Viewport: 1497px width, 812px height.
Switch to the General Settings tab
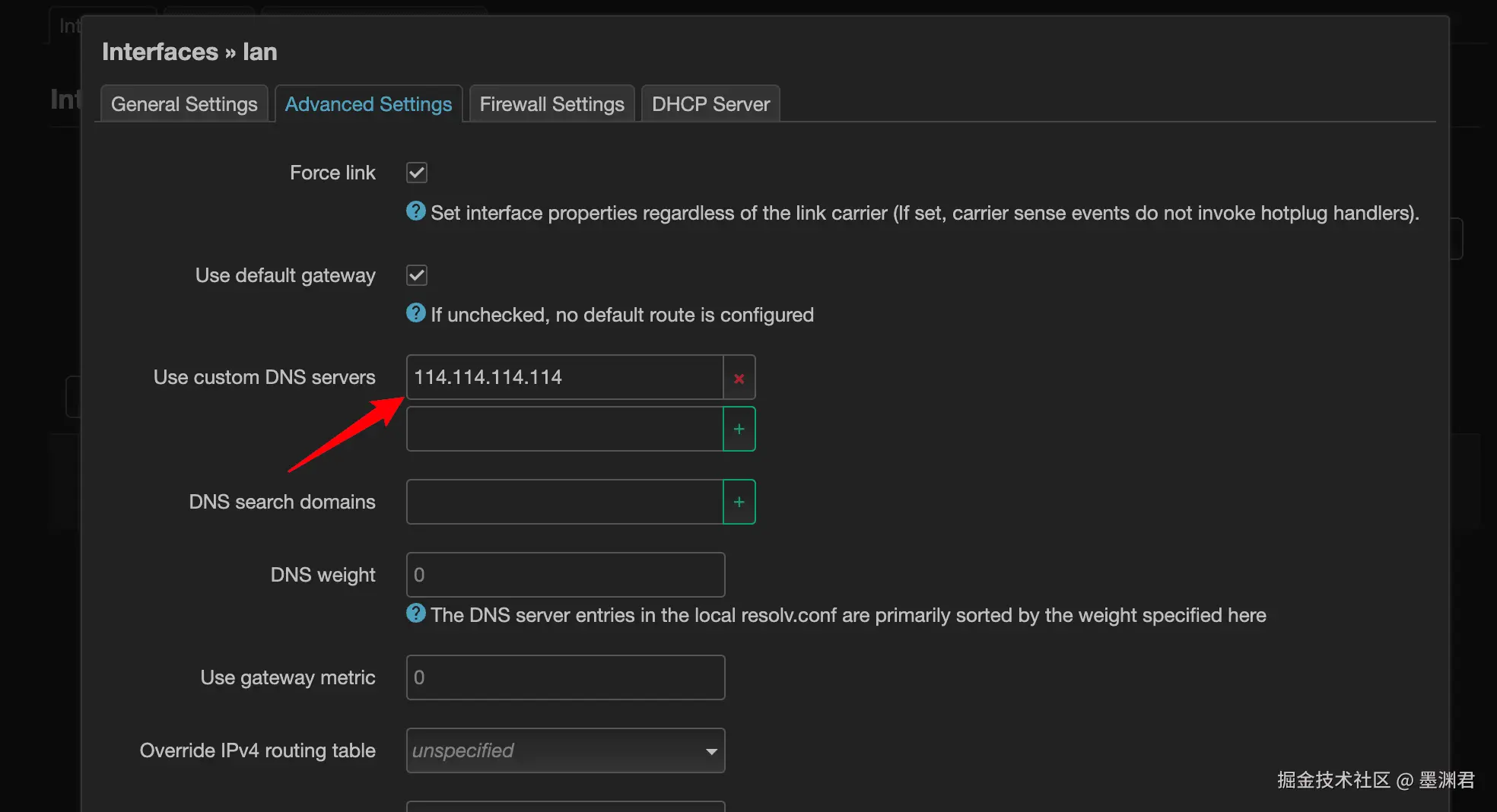point(184,104)
